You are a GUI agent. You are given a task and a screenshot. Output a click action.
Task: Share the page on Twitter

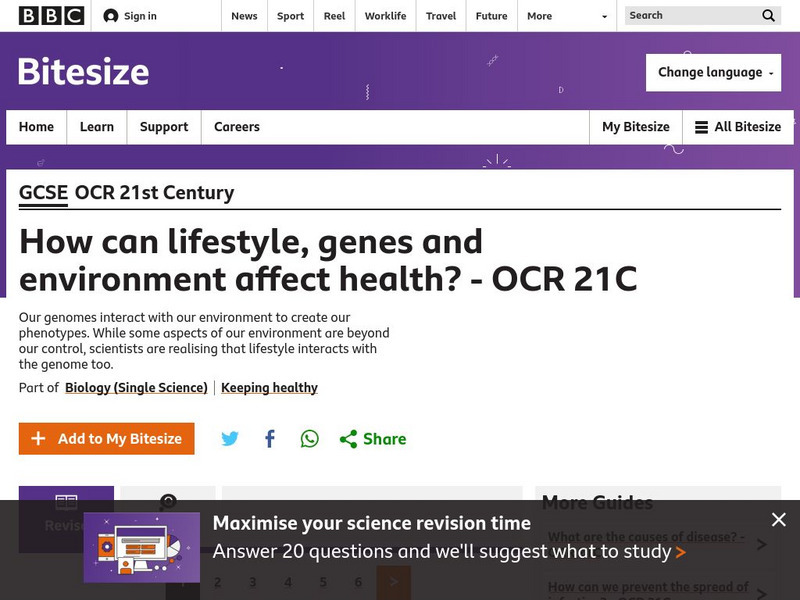tap(230, 439)
